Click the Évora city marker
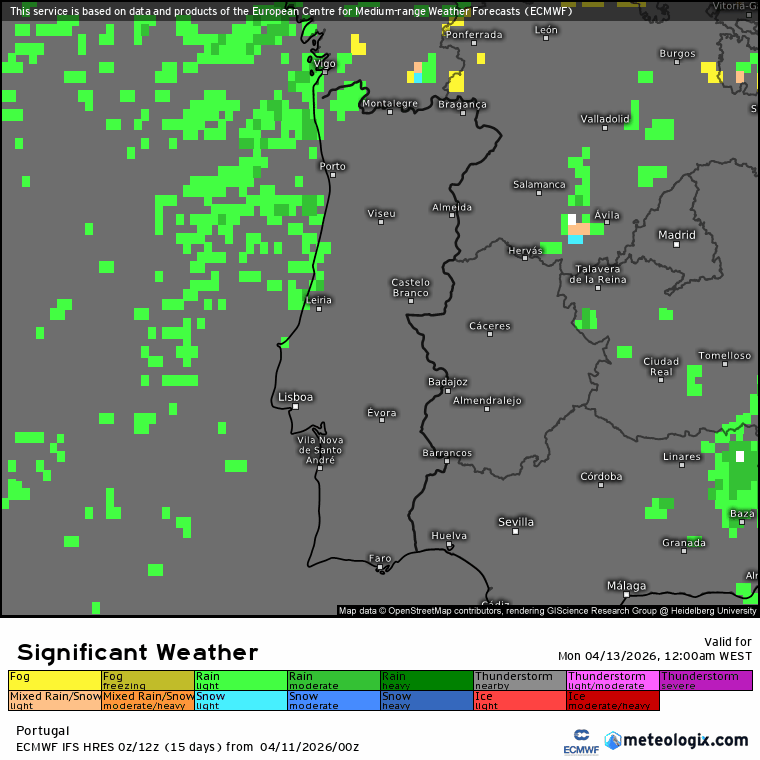Screen dimensions: 760x760 coord(382,420)
